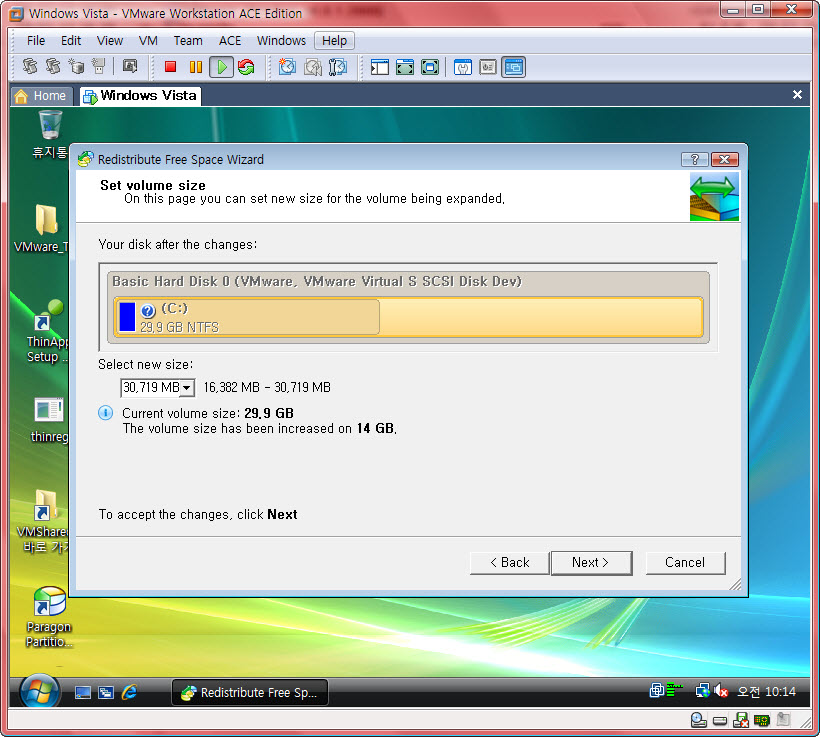The height and width of the screenshot is (737, 820).
Task: Take a snapshot with clock-star icon
Action: (287, 67)
